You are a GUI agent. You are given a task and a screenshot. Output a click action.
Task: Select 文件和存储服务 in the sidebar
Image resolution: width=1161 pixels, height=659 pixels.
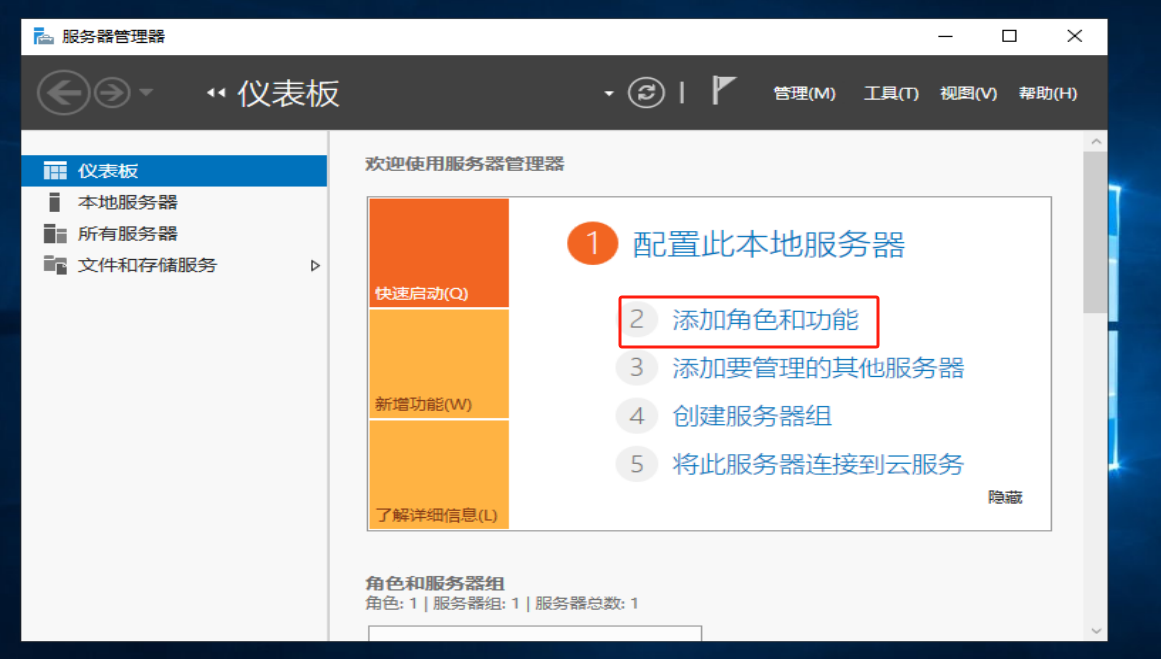(x=174, y=265)
